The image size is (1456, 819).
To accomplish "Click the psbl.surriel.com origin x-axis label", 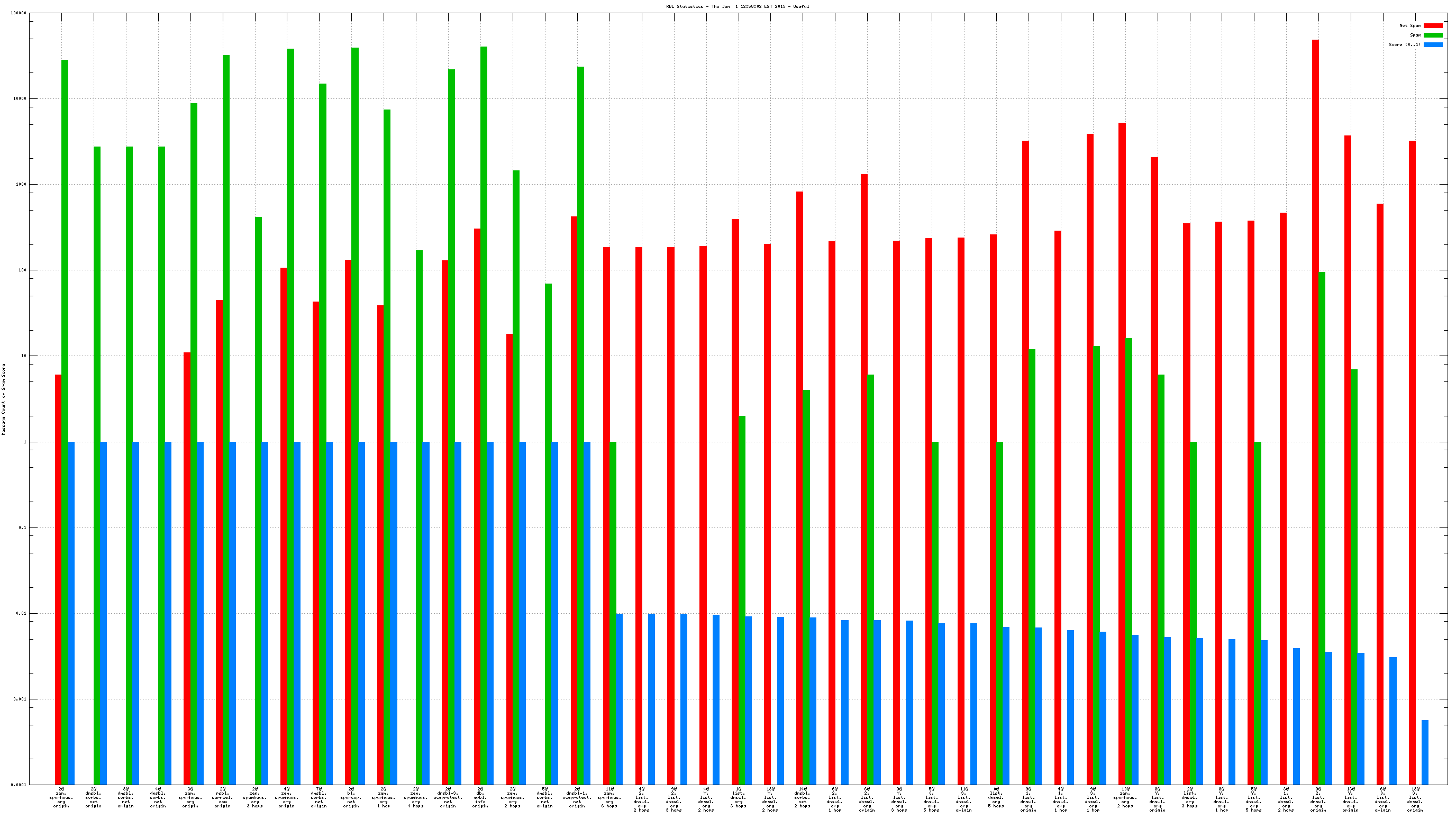I will [223, 797].
